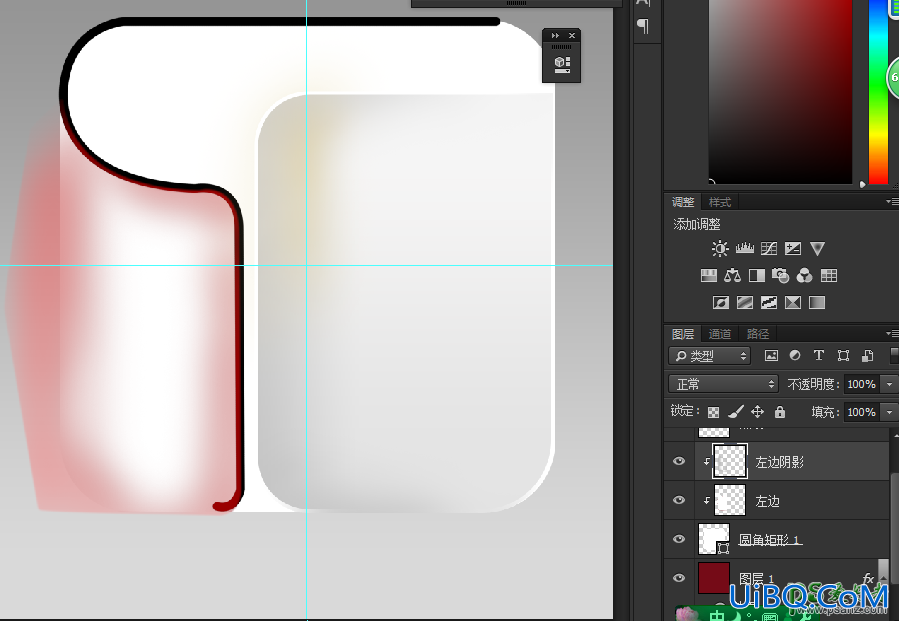Select the 左边阴影 layer name
Image resolution: width=899 pixels, height=621 pixels.
click(779, 462)
